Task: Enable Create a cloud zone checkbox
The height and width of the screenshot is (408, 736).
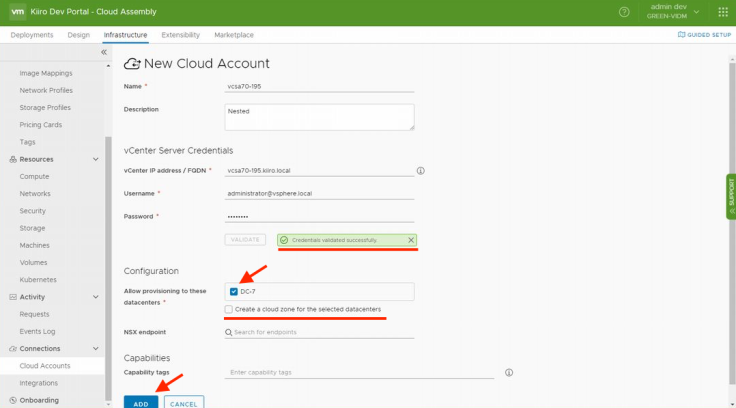Action: click(229, 309)
